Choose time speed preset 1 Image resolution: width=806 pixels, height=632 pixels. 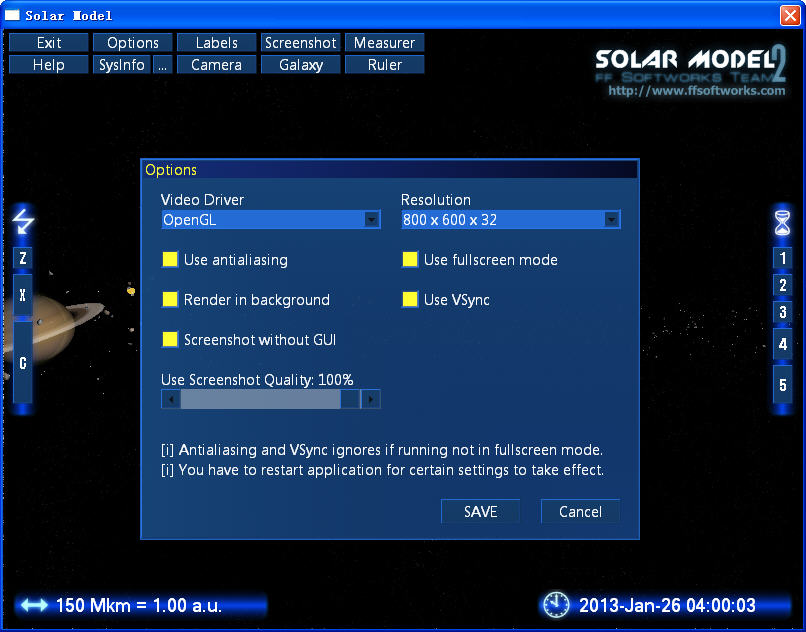(x=782, y=258)
